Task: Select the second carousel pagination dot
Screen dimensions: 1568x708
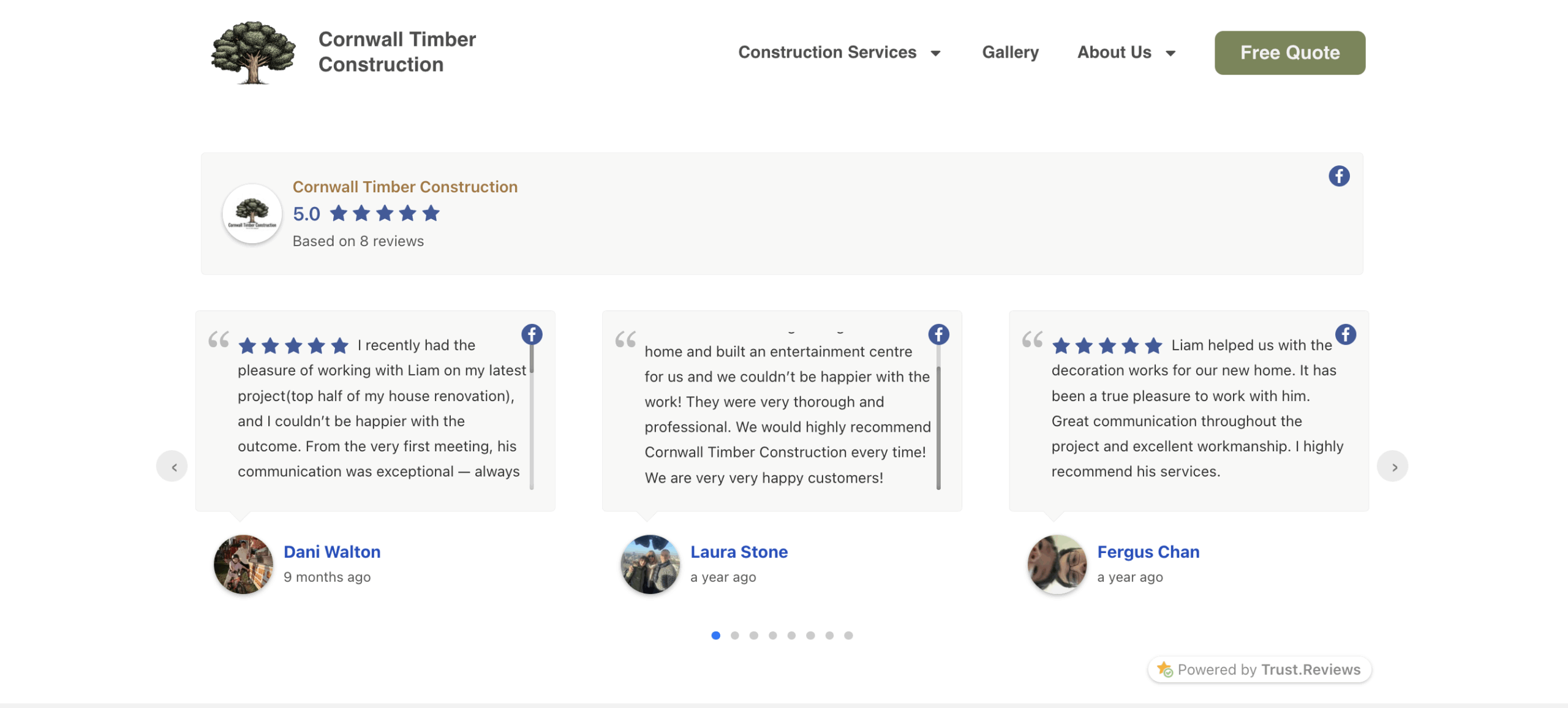Action: [x=734, y=635]
